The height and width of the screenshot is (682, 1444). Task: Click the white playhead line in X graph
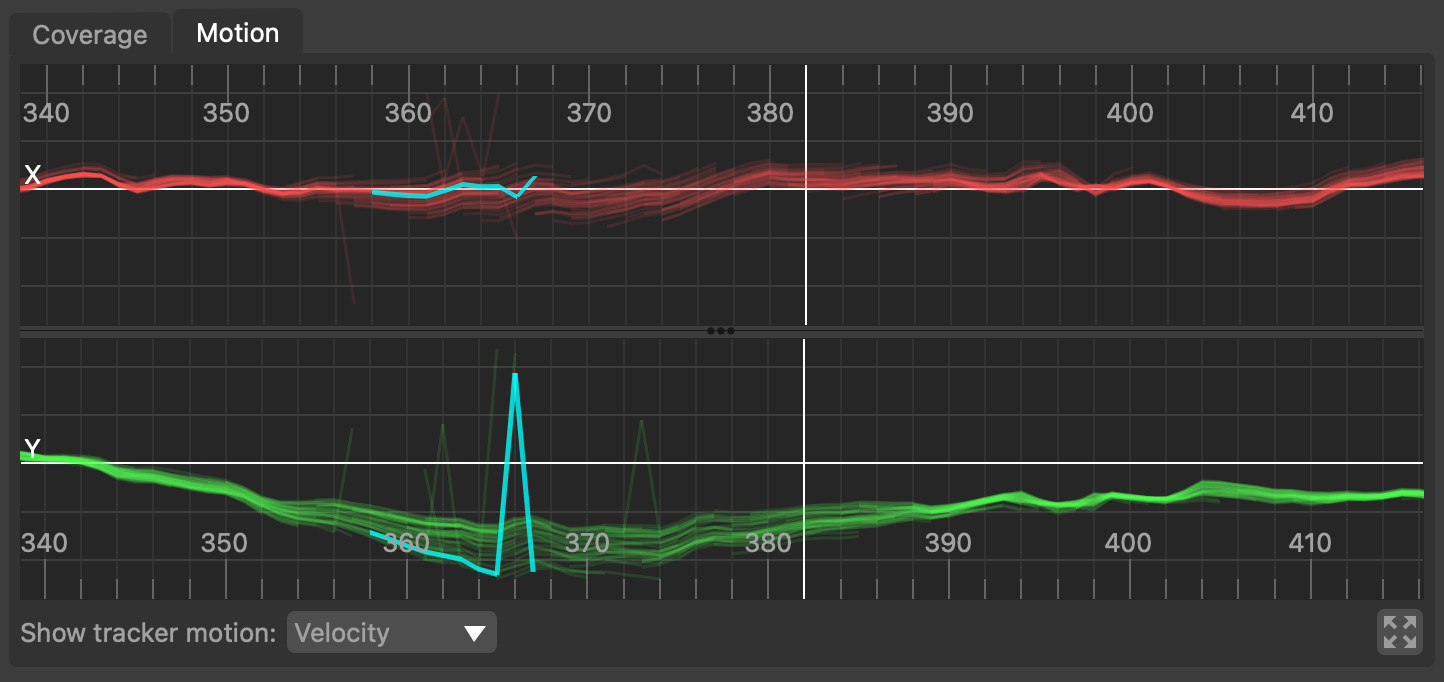(806, 195)
